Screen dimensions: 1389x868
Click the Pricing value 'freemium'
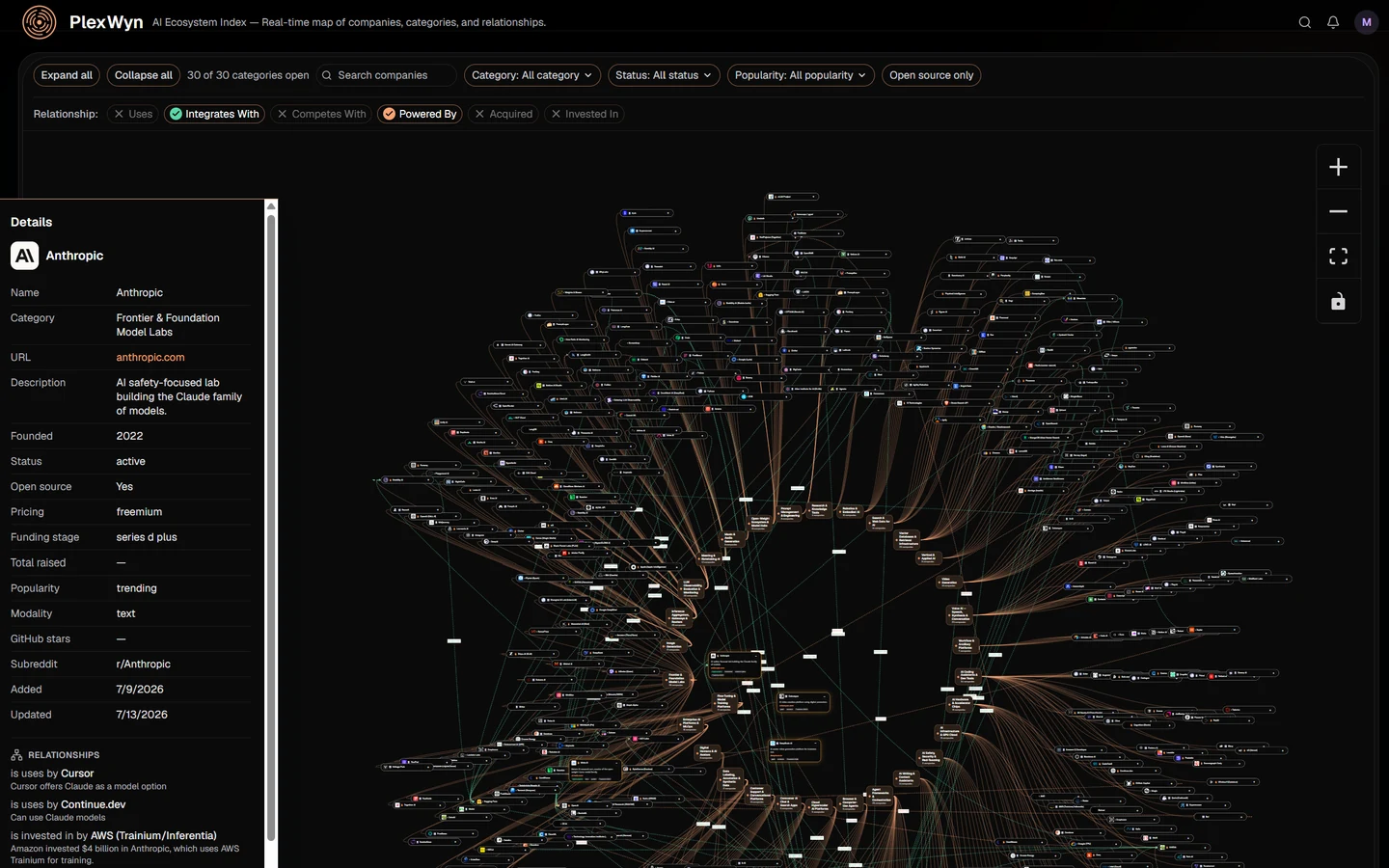139,512
